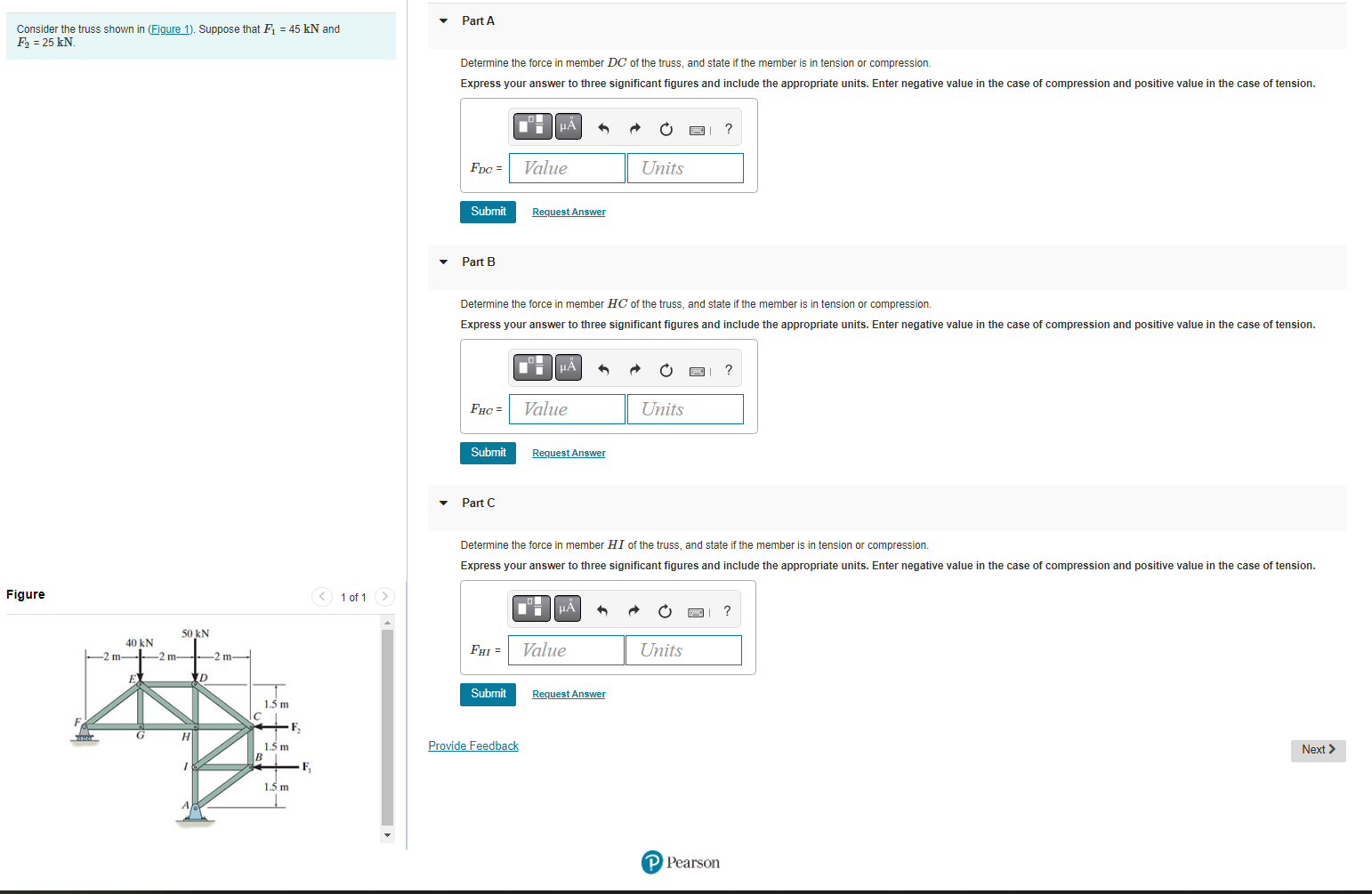Click the Part B heading text
The image size is (1372, 894).
click(x=479, y=262)
